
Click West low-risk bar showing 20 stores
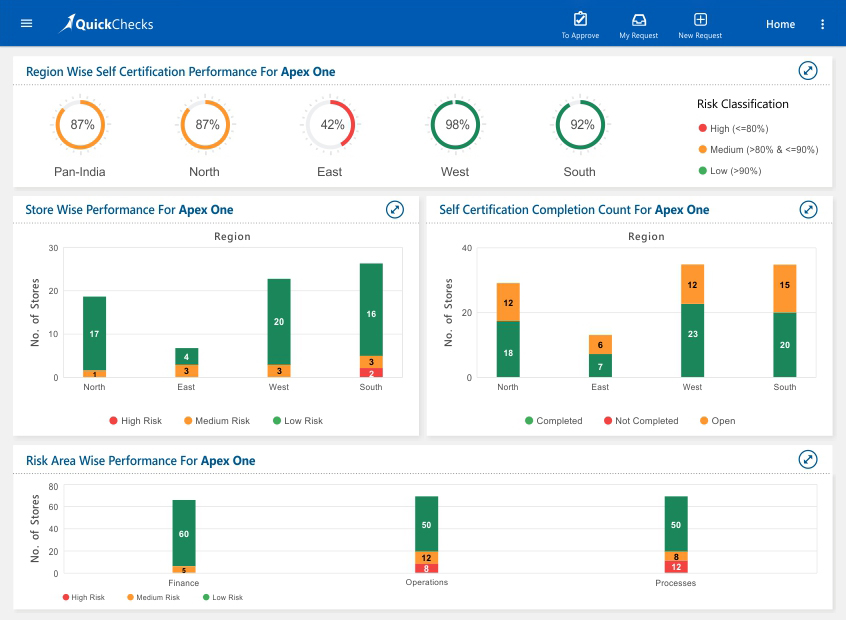point(279,322)
